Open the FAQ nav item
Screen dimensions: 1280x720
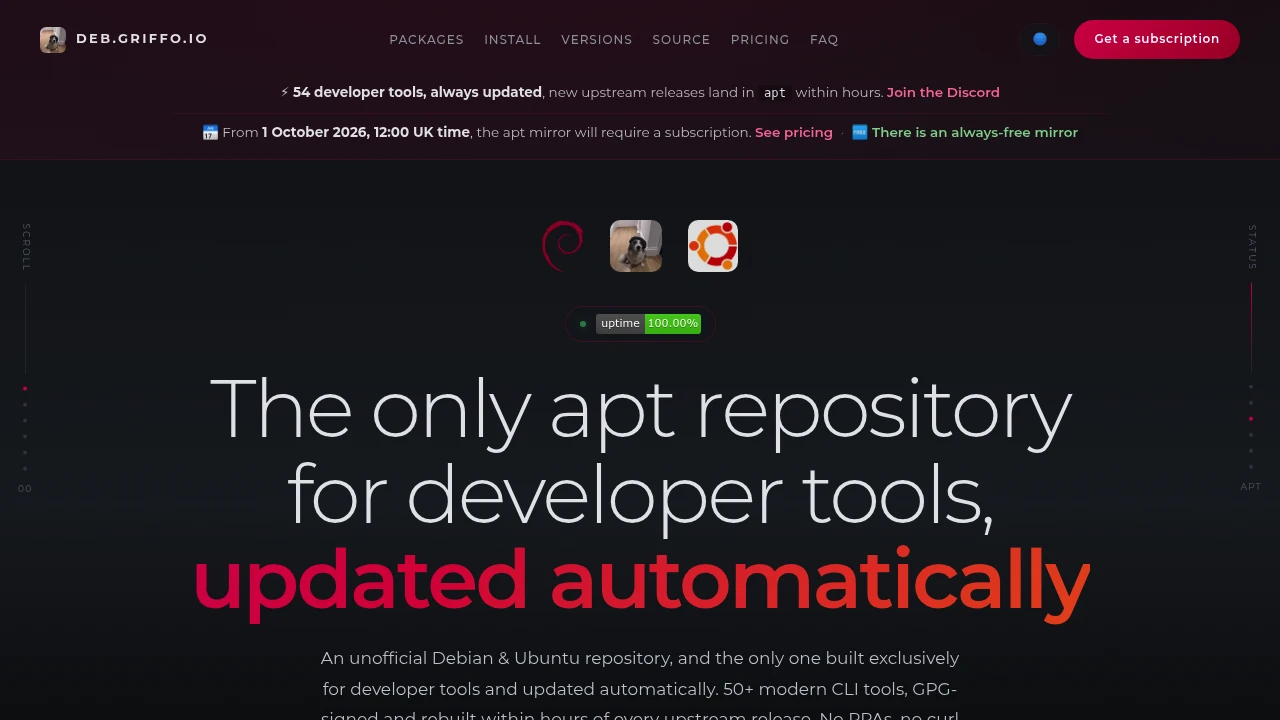(x=824, y=40)
